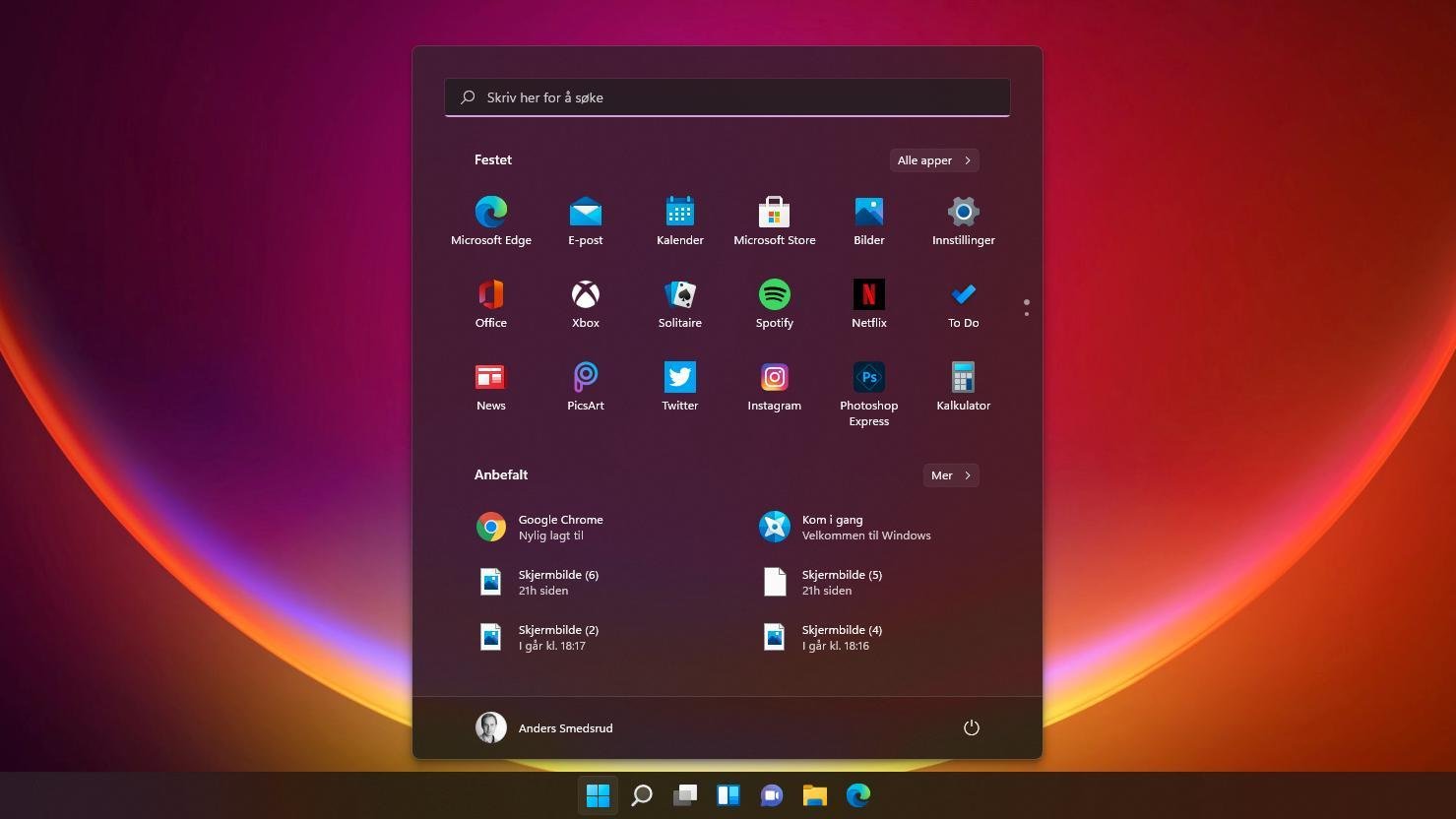Open the Xbox app

(x=586, y=303)
